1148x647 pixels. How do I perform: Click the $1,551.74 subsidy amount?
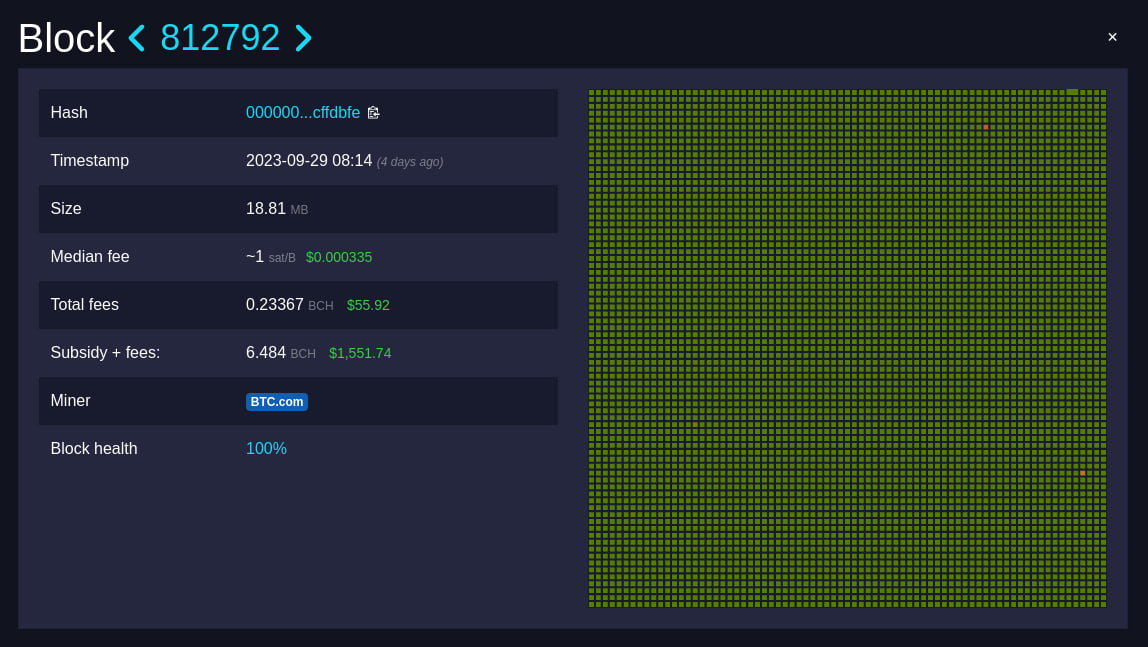click(x=359, y=354)
